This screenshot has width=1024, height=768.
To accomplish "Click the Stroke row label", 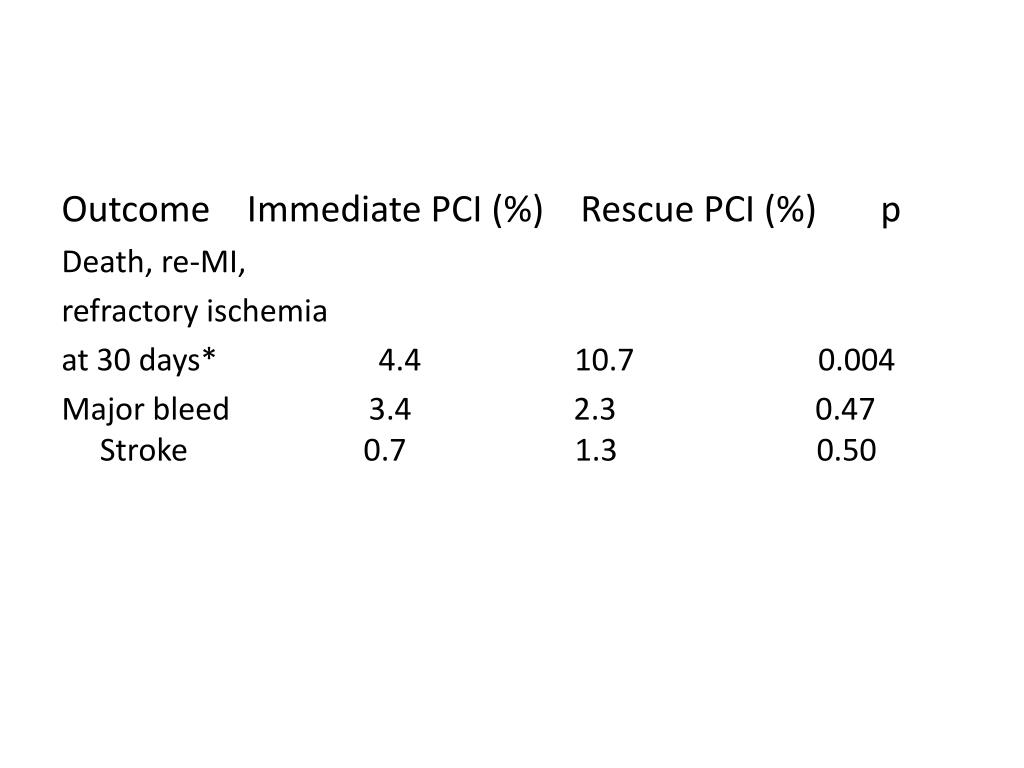I will (144, 451).
